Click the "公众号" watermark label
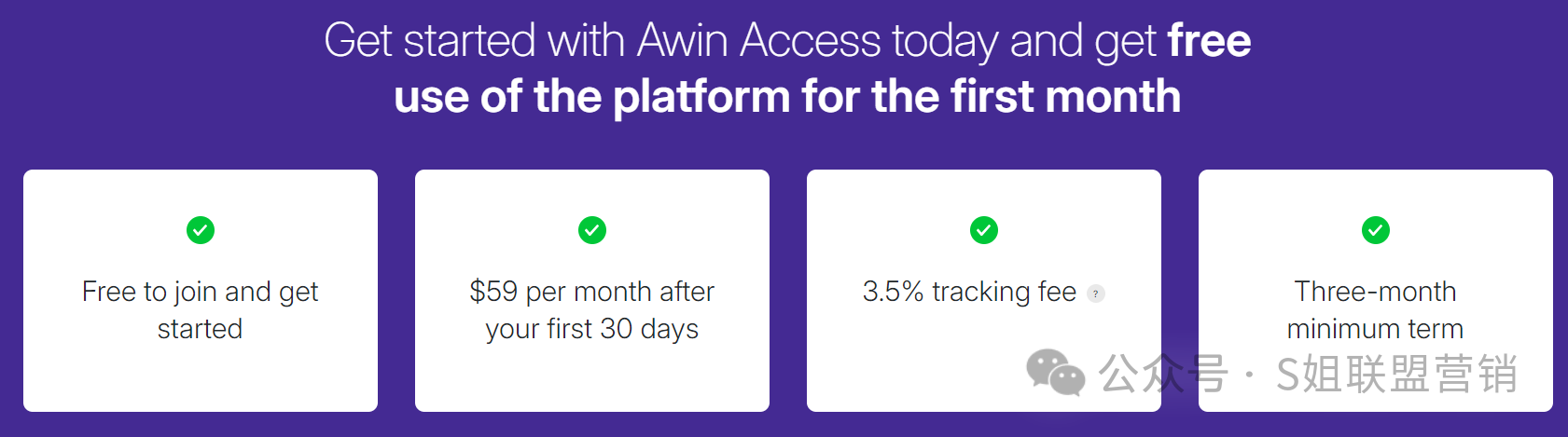 coord(1162,375)
